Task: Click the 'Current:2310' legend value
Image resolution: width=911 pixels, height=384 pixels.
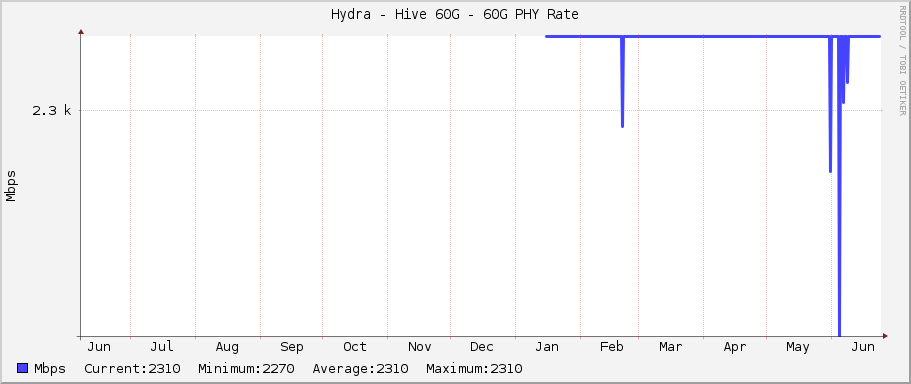Action: click(132, 369)
